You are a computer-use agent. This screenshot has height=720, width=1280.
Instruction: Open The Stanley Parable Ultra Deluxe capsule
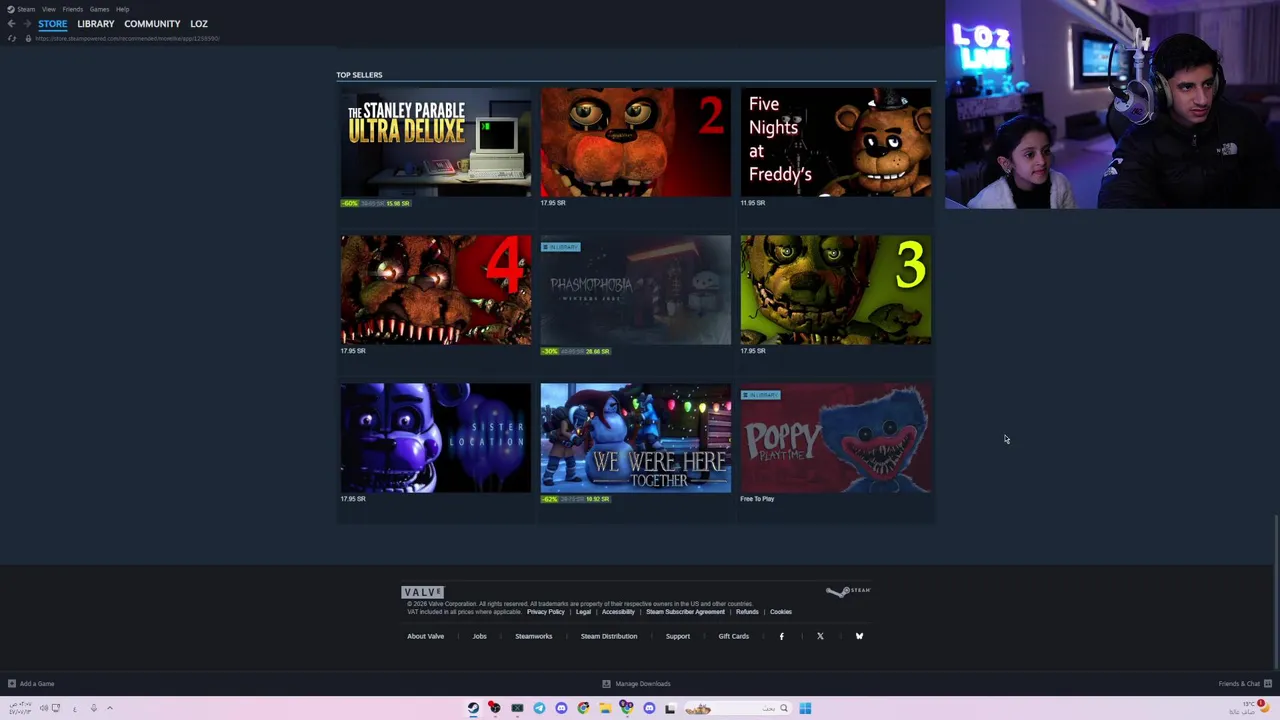click(x=436, y=142)
